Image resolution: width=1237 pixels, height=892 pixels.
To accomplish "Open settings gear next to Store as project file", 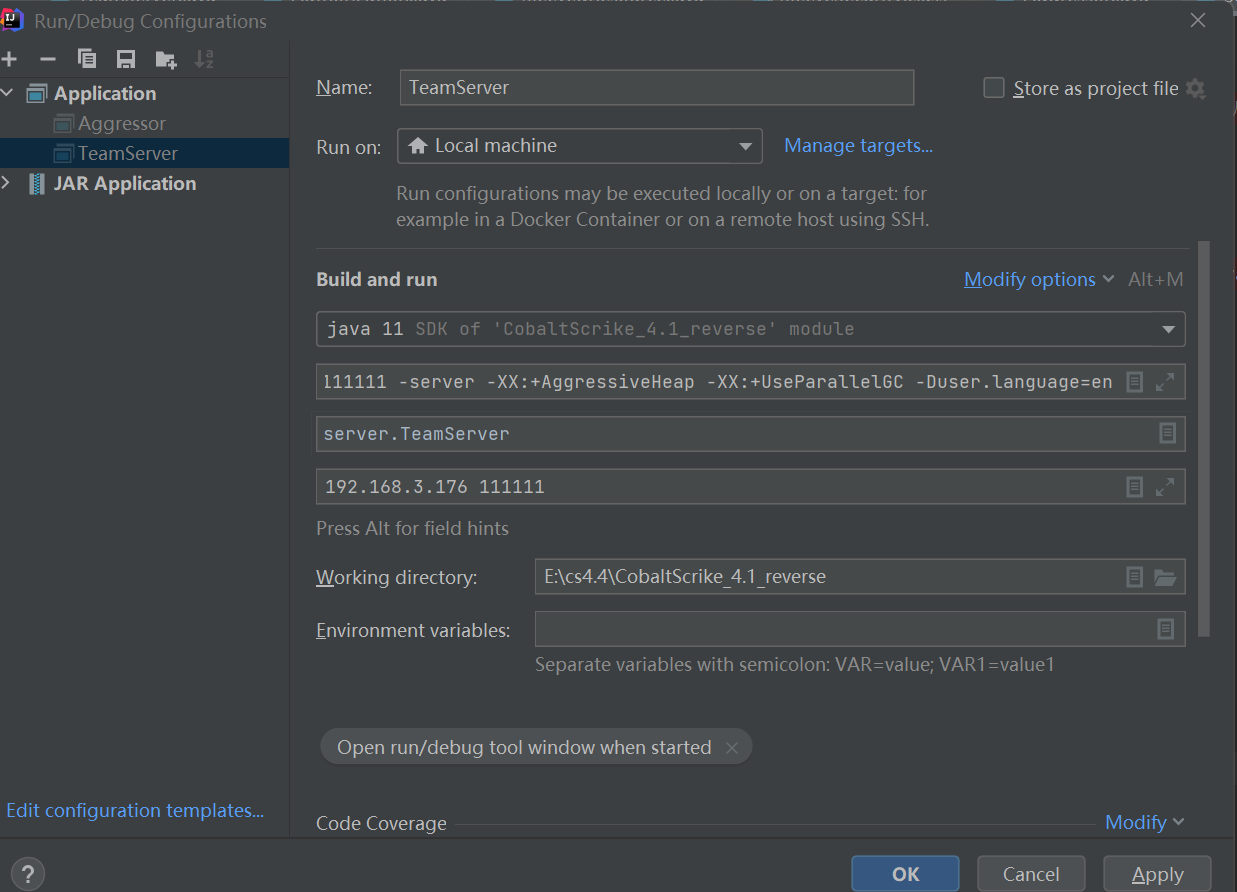I will tap(1195, 88).
